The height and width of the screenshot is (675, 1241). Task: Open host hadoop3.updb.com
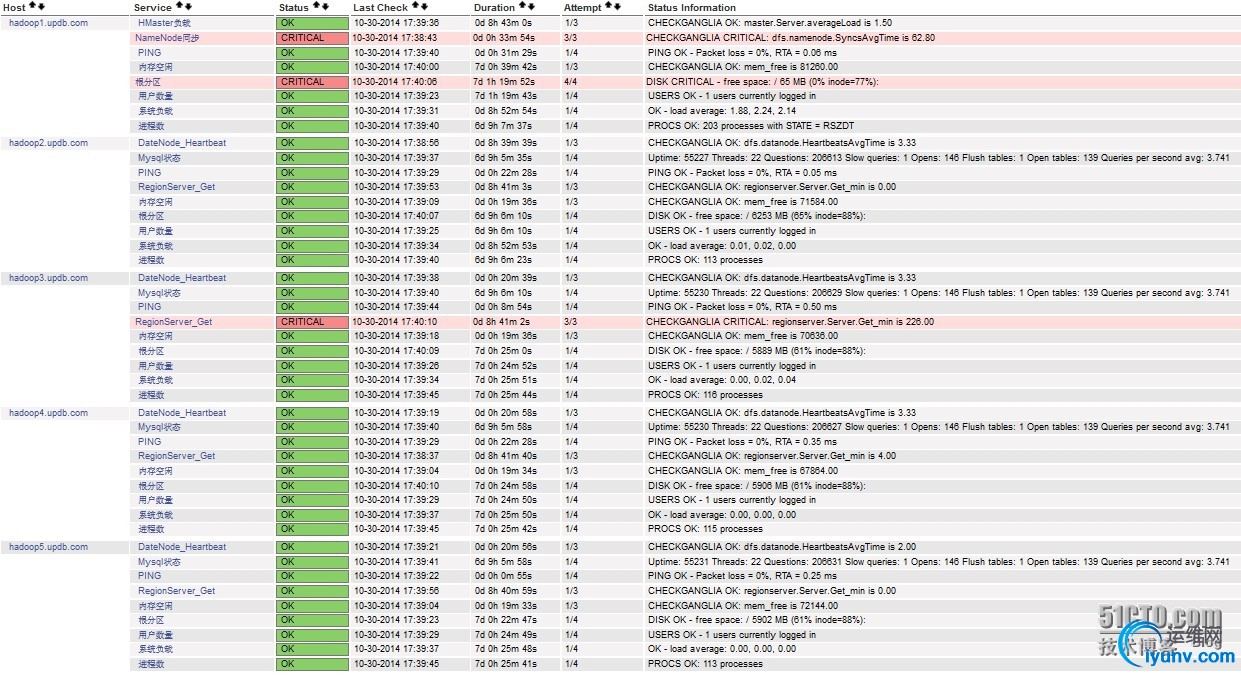pyautogui.click(x=48, y=278)
